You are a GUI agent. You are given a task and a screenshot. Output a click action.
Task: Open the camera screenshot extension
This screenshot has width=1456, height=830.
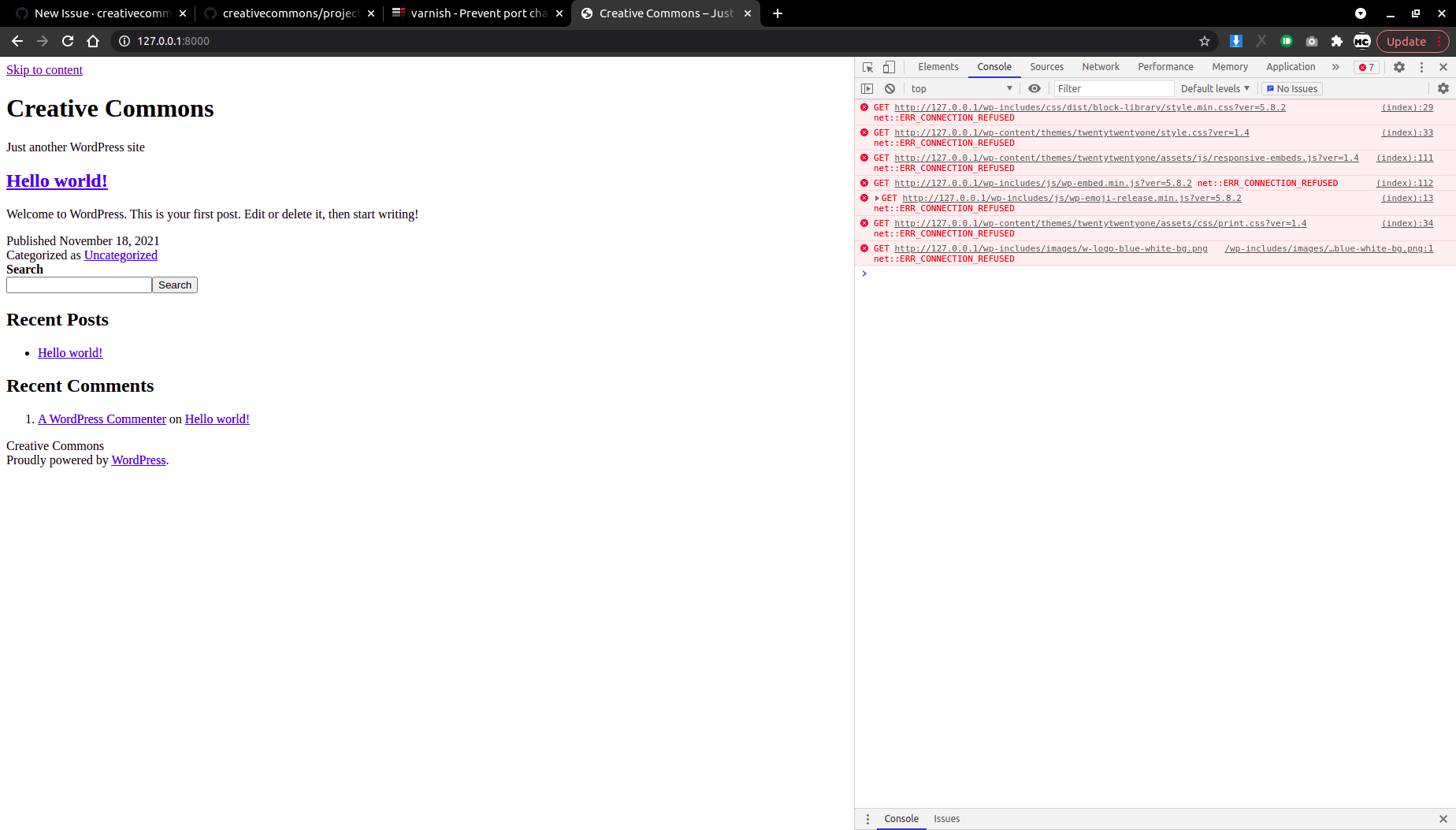1312,41
